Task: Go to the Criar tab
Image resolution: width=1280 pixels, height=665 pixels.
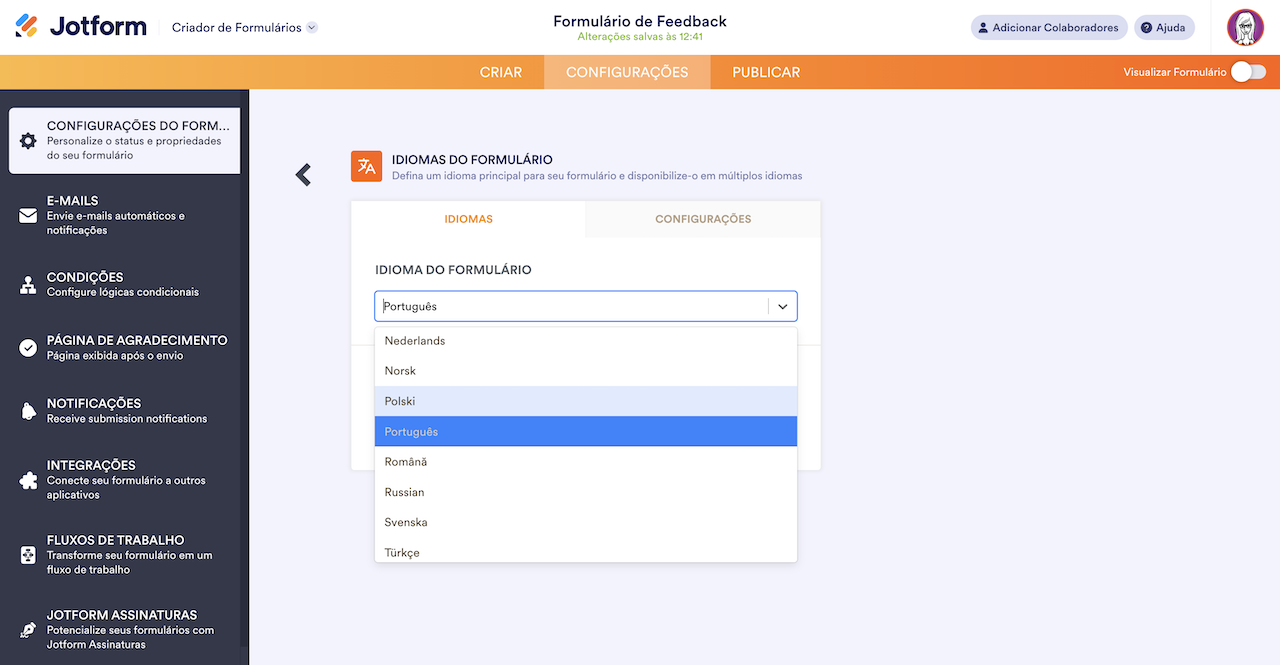Action: pyautogui.click(x=501, y=72)
